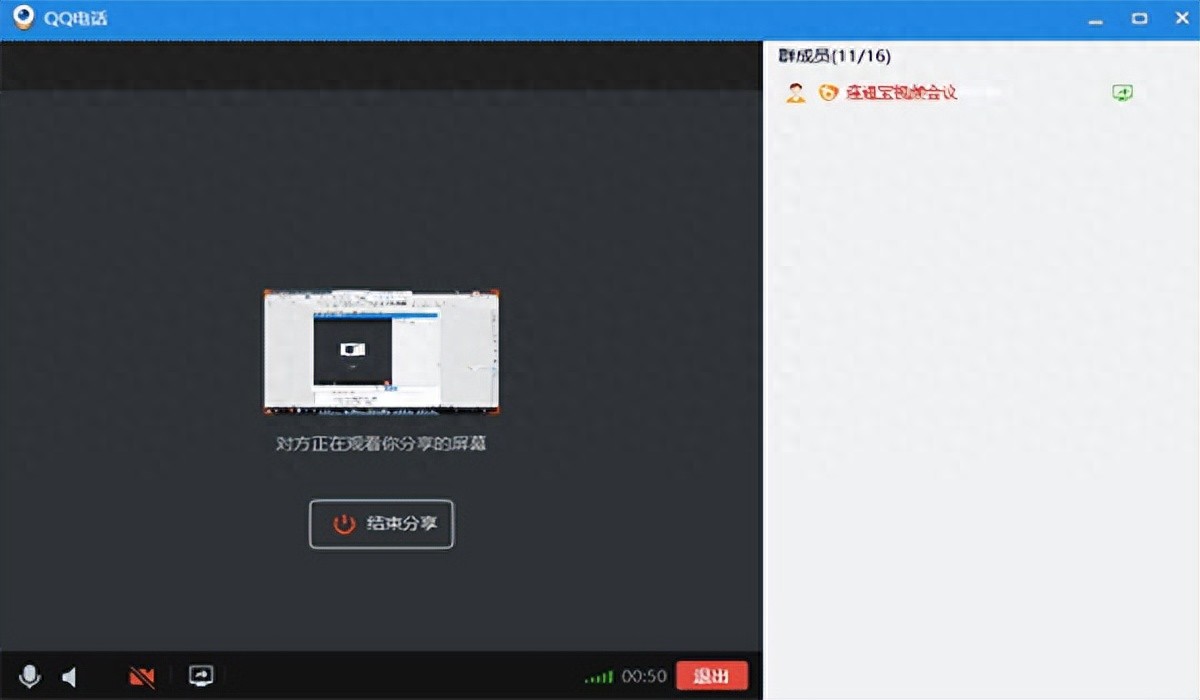Click the blue title bar of the window
This screenshot has height=700, width=1200.
[500, 17]
